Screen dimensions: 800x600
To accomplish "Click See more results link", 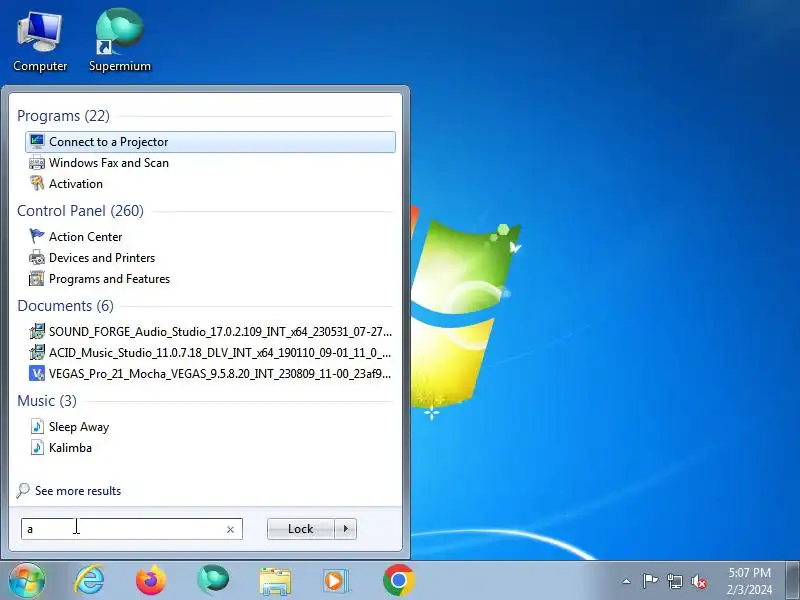I will click(78, 491).
